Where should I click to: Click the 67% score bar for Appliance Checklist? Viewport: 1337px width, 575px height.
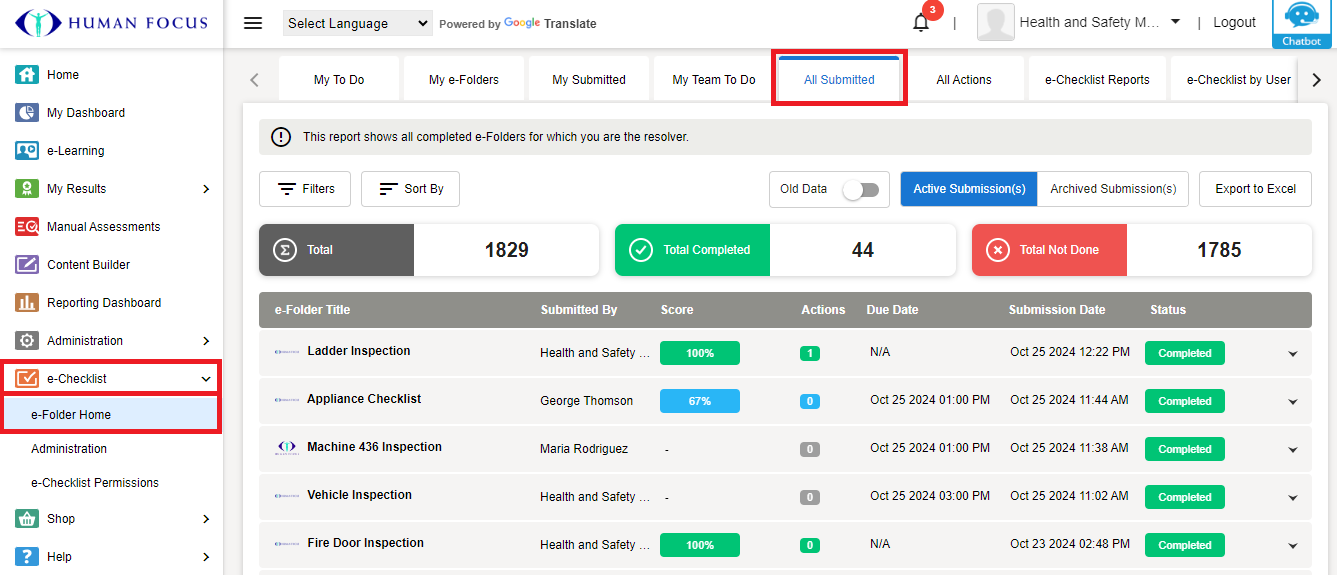tap(699, 401)
